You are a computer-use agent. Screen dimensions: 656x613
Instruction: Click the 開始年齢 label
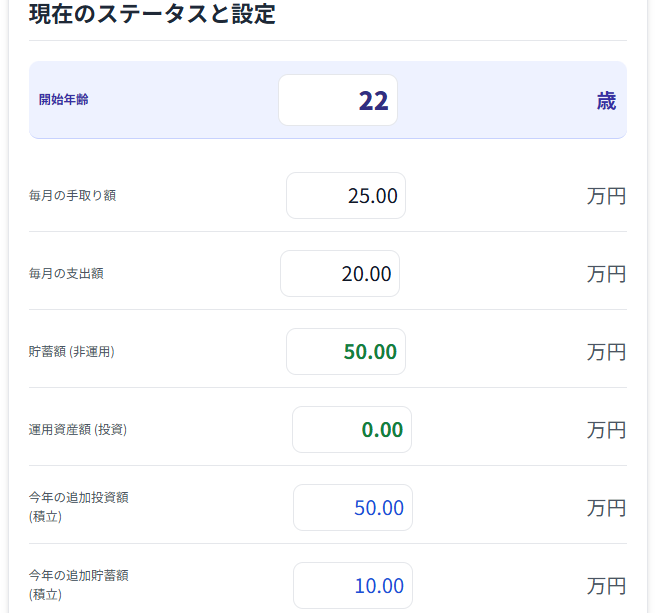coord(64,100)
